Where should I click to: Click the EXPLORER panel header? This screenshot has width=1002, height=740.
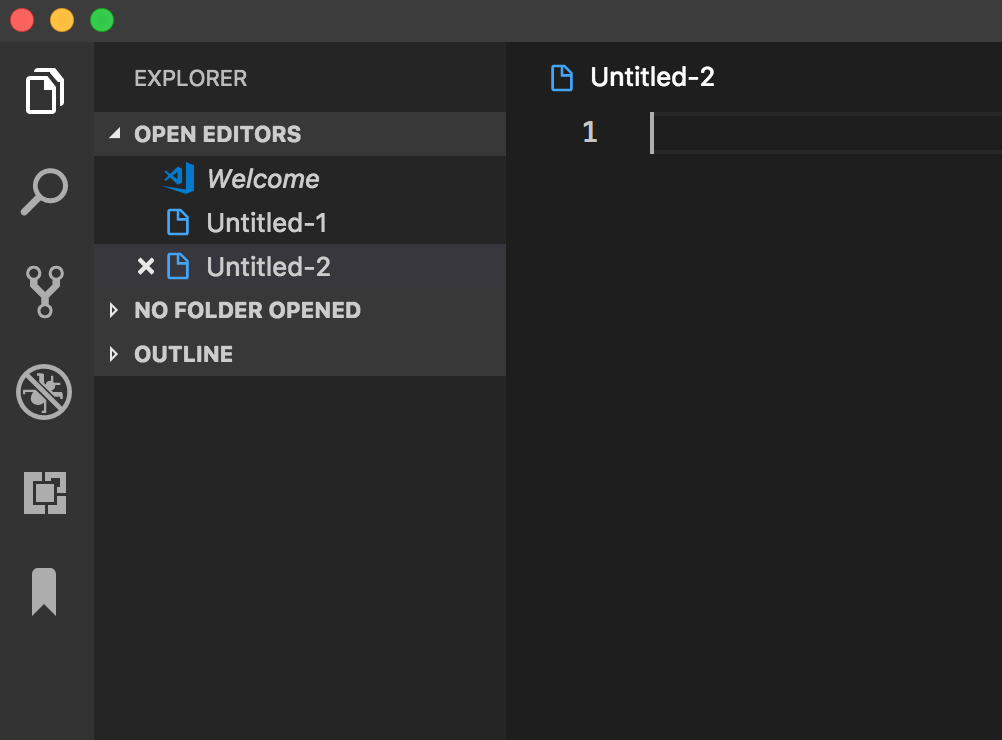point(190,78)
